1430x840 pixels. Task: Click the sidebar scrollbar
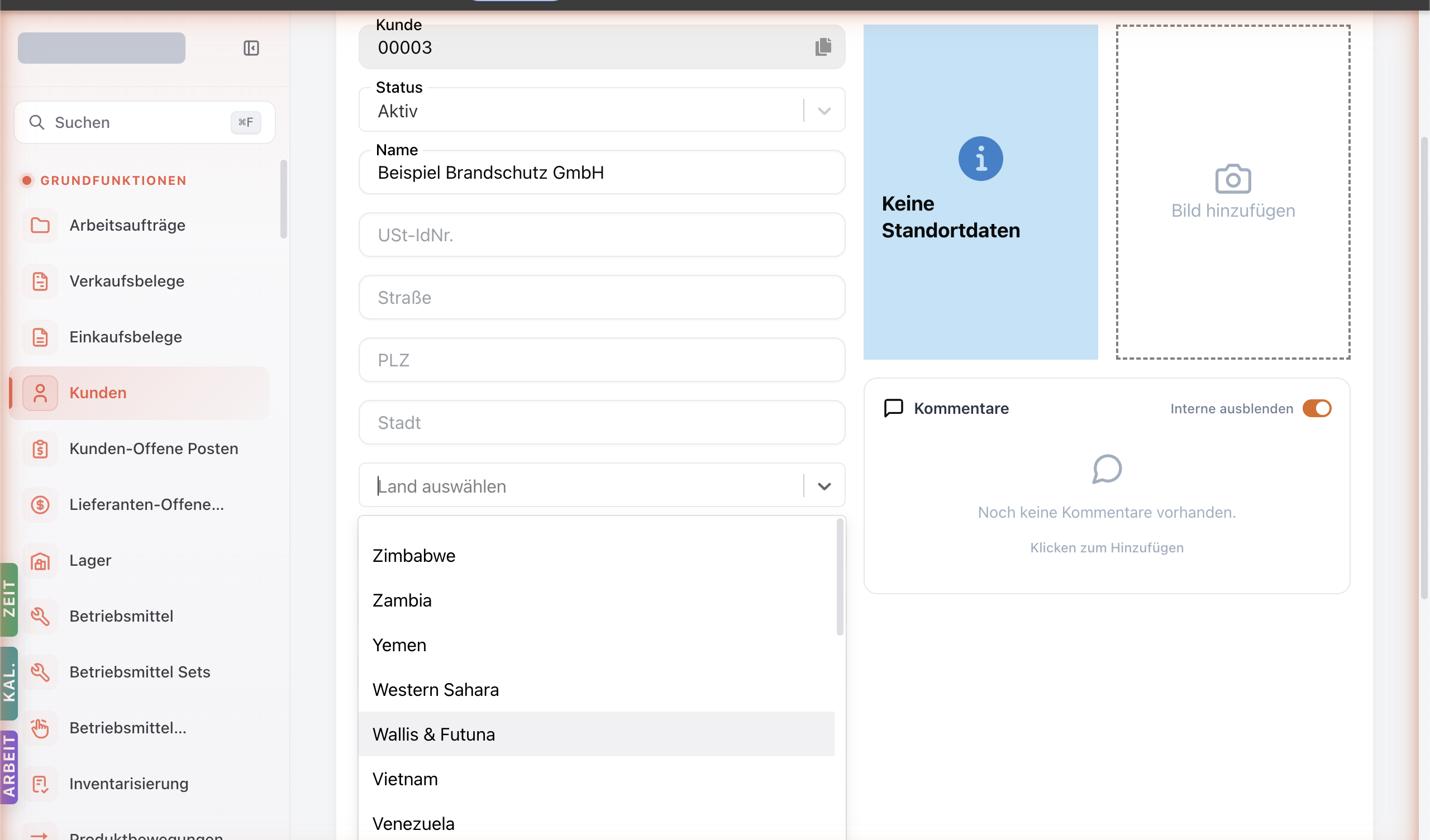[x=284, y=199]
